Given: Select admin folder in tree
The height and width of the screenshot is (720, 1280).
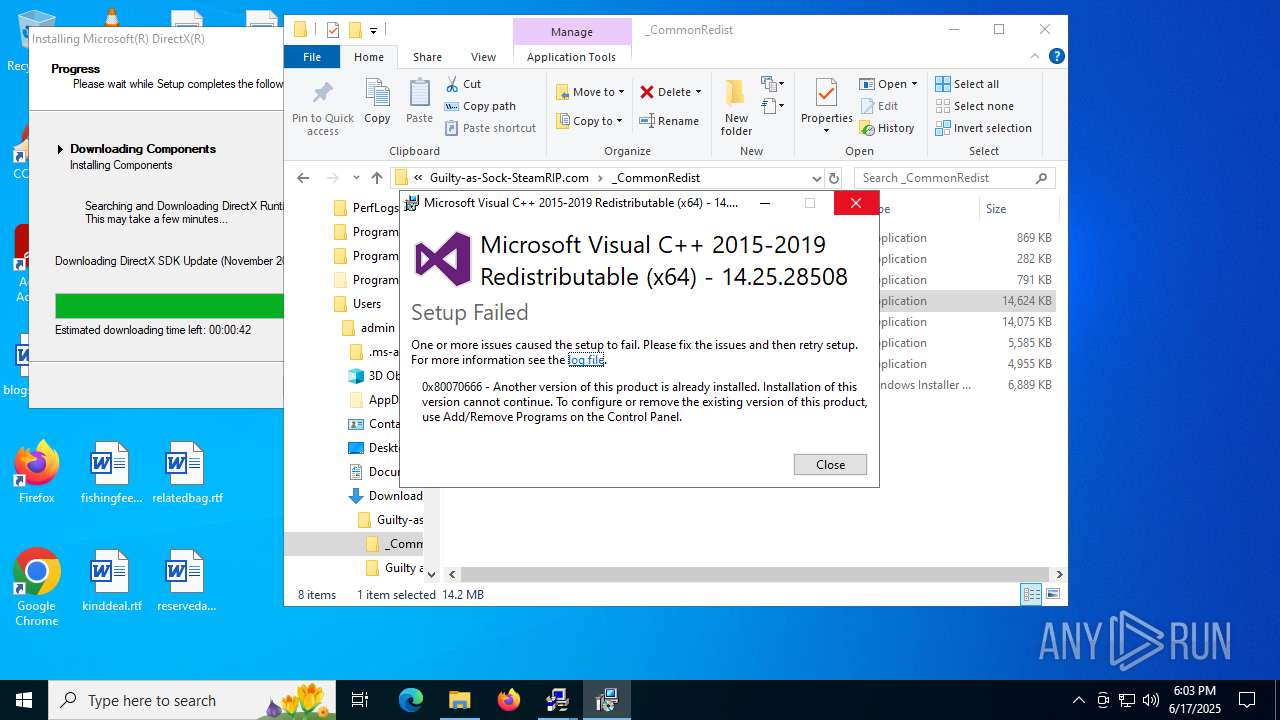Looking at the screenshot, I should coord(377,328).
